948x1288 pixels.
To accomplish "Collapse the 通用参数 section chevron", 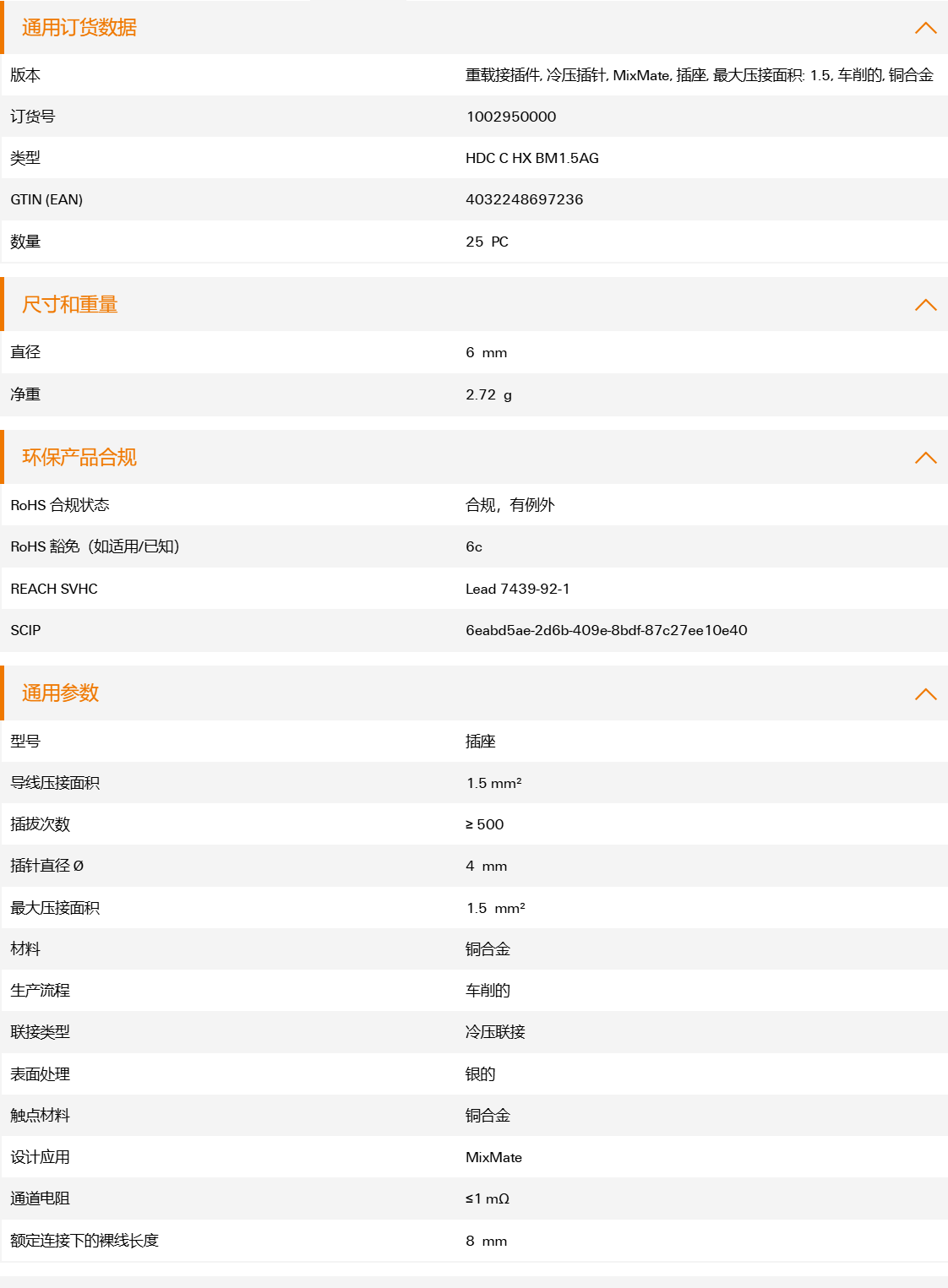I will 925,694.
